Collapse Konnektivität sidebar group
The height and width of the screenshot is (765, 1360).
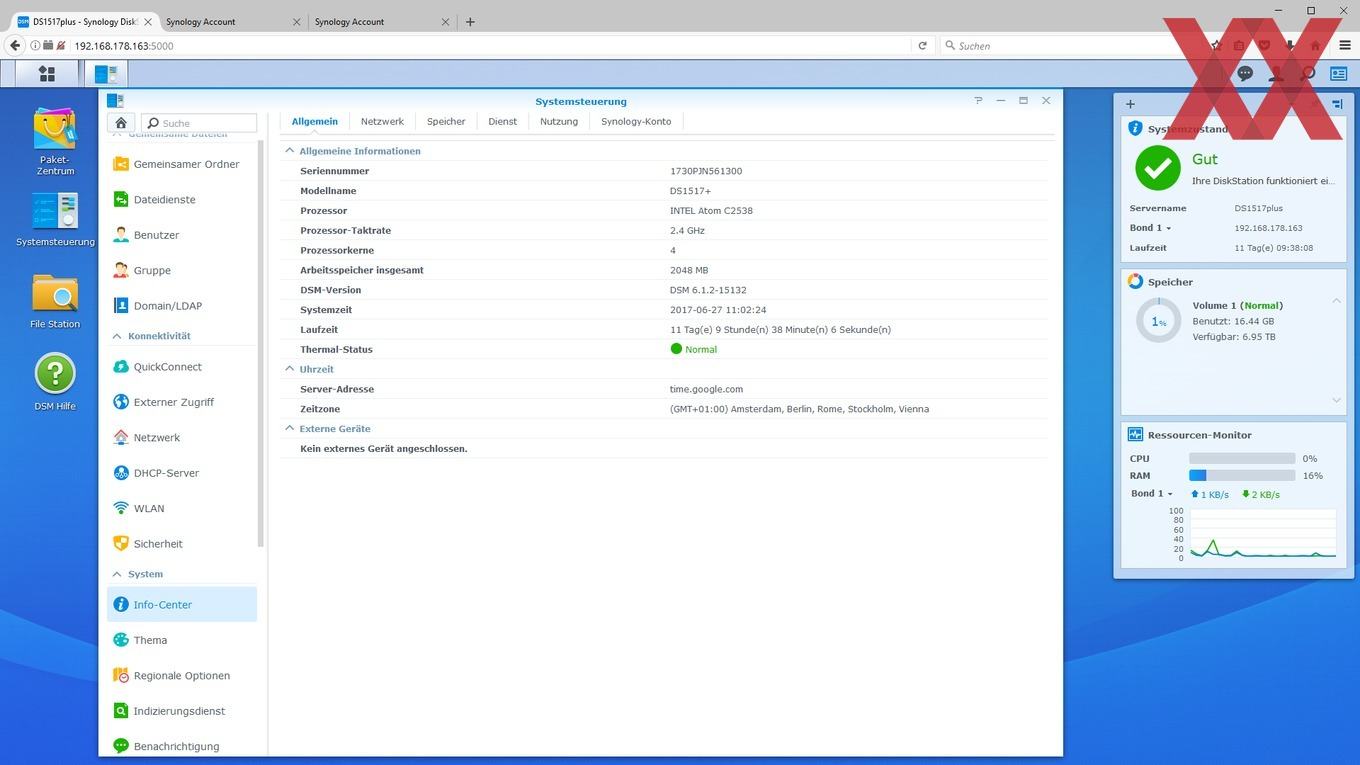[117, 336]
